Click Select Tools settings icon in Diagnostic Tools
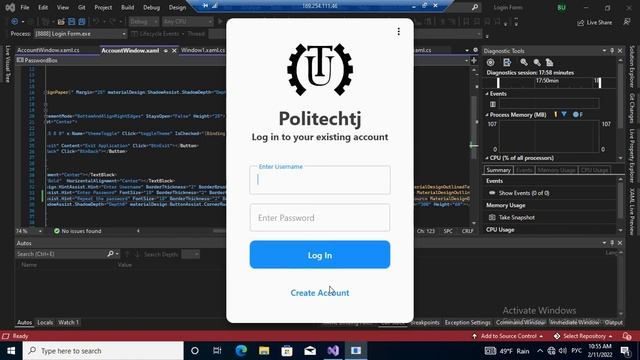 point(491,62)
